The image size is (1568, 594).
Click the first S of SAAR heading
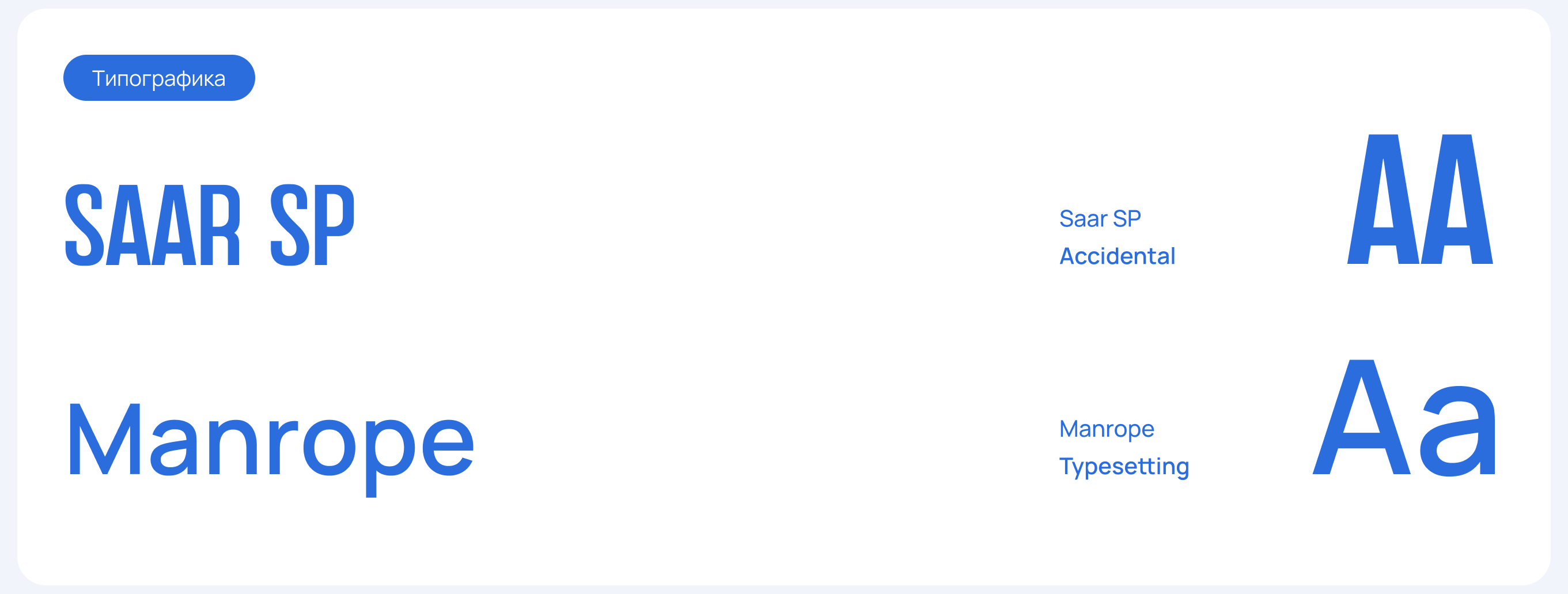click(x=84, y=225)
